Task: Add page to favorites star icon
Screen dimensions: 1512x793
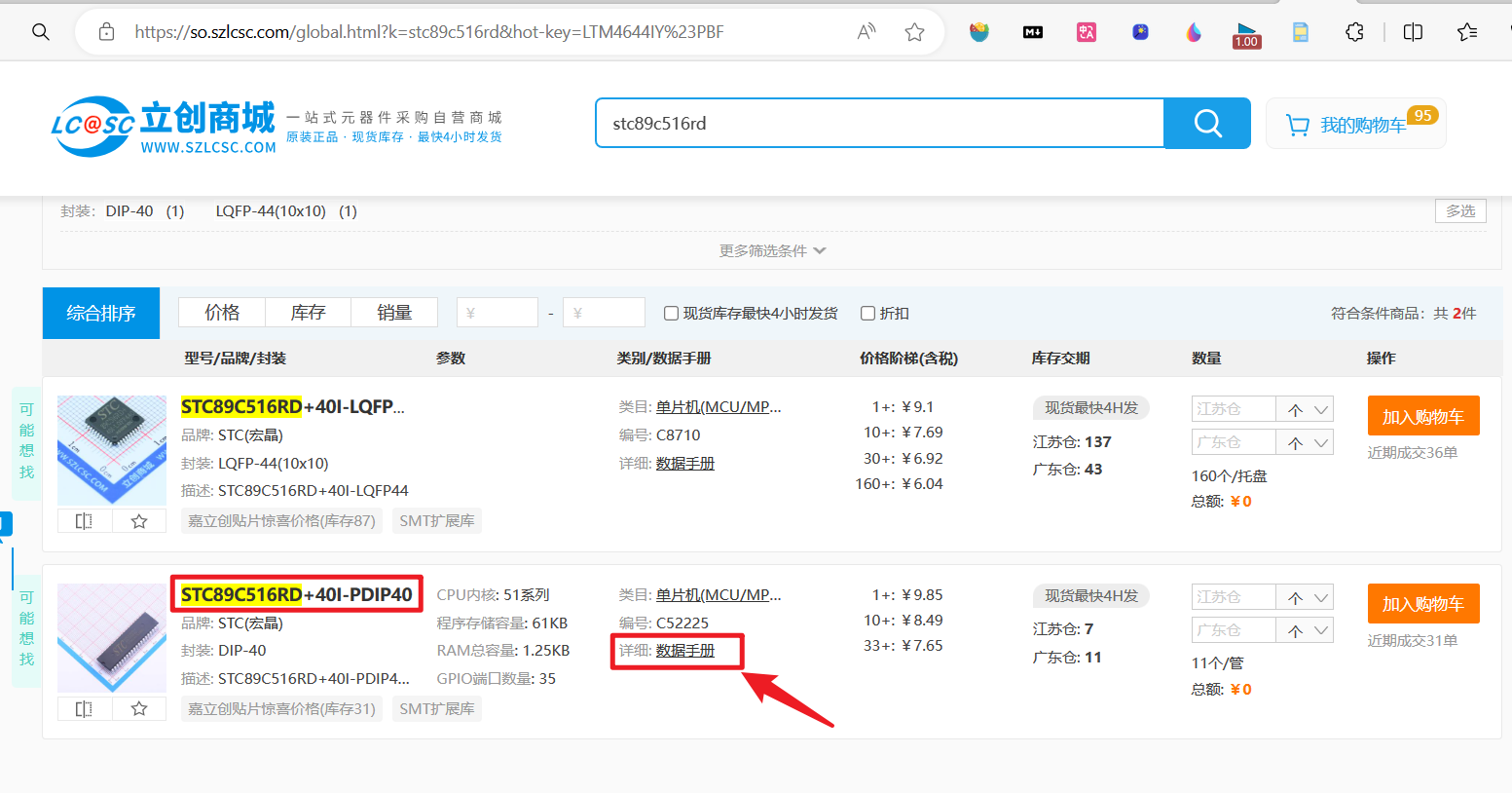Action: click(x=914, y=32)
